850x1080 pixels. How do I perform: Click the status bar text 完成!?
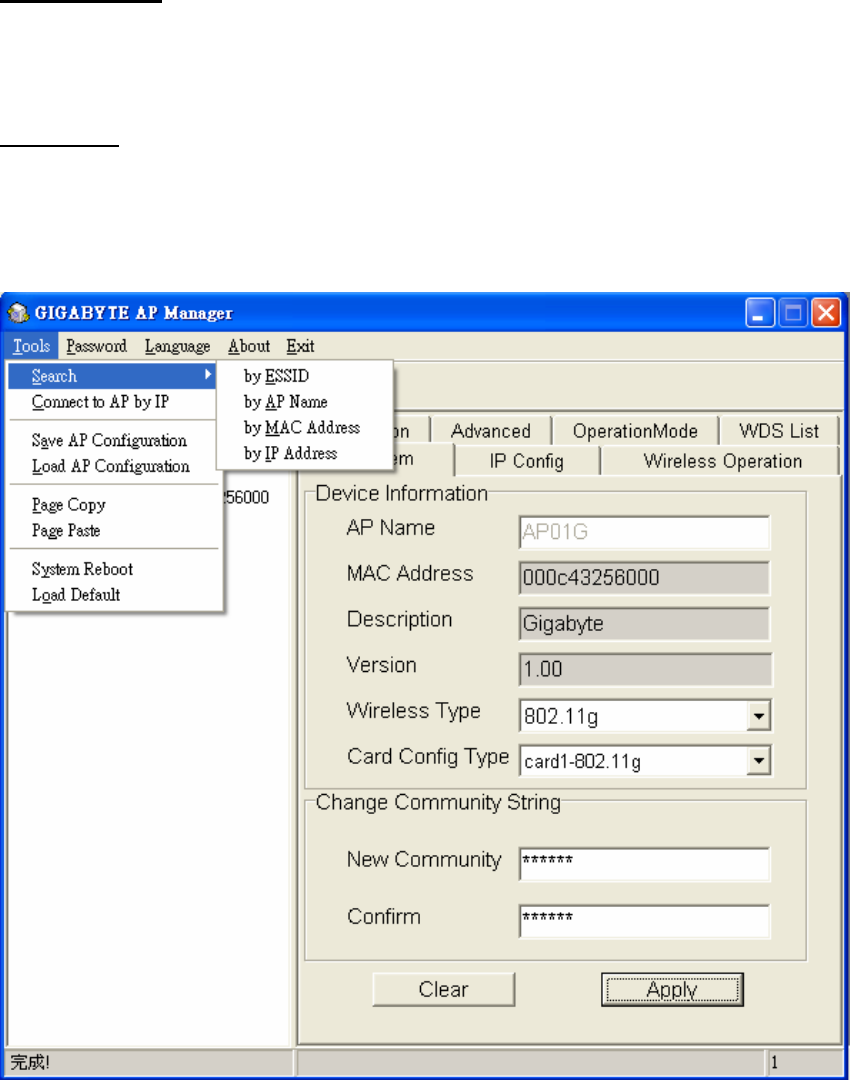tap(30, 1062)
